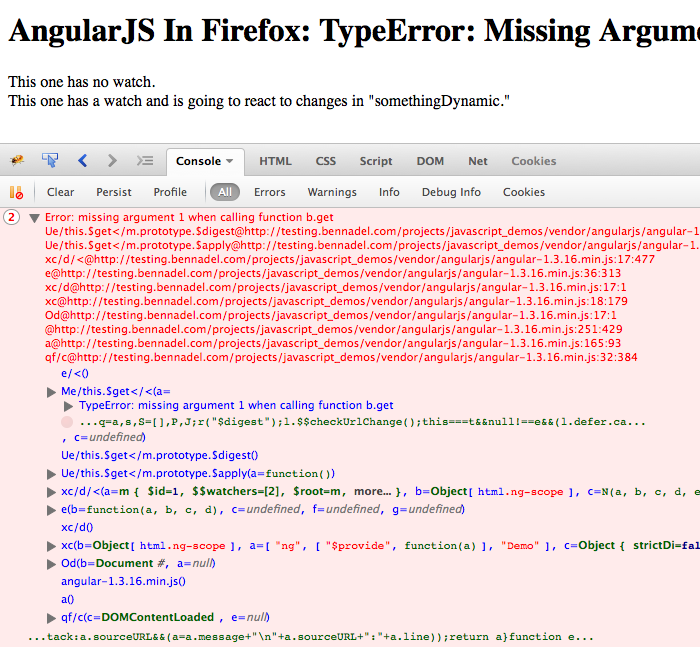Click the error count badge 2
The image size is (700, 647).
[12, 217]
